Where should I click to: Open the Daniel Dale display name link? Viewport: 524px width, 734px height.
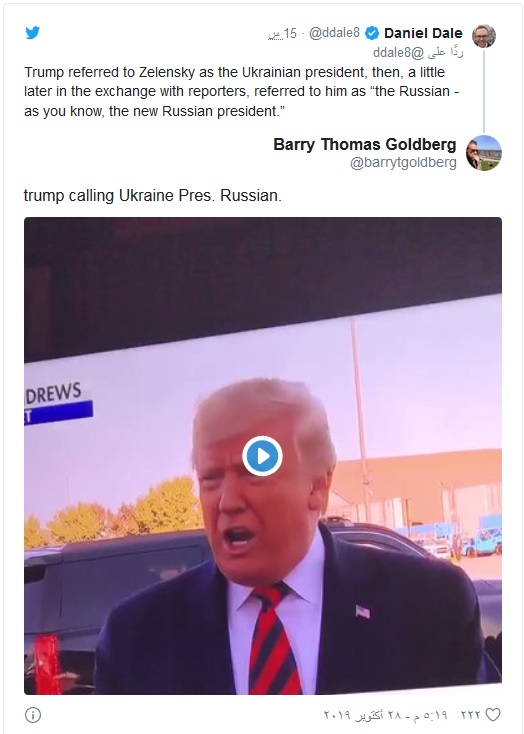tap(423, 33)
